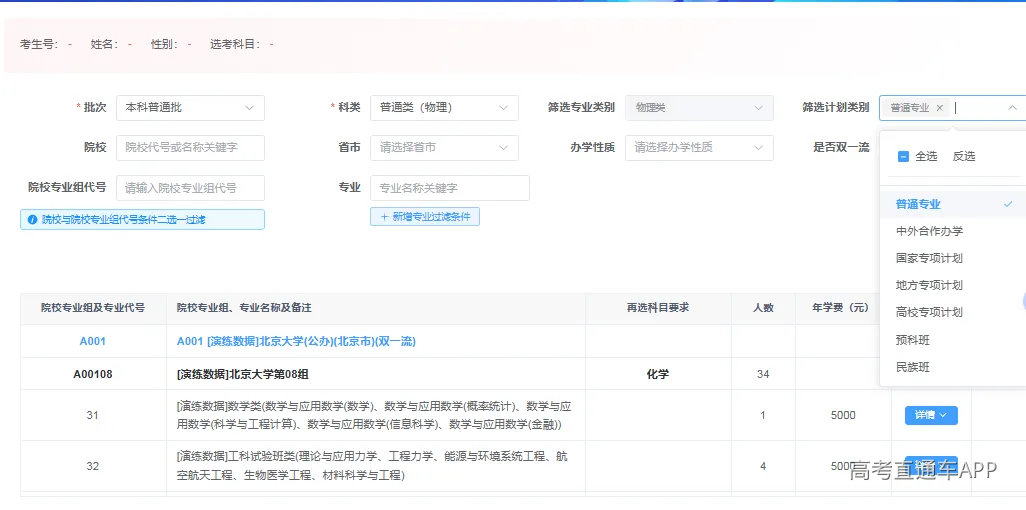Focus the 院校 keyword input field

[x=190, y=148]
